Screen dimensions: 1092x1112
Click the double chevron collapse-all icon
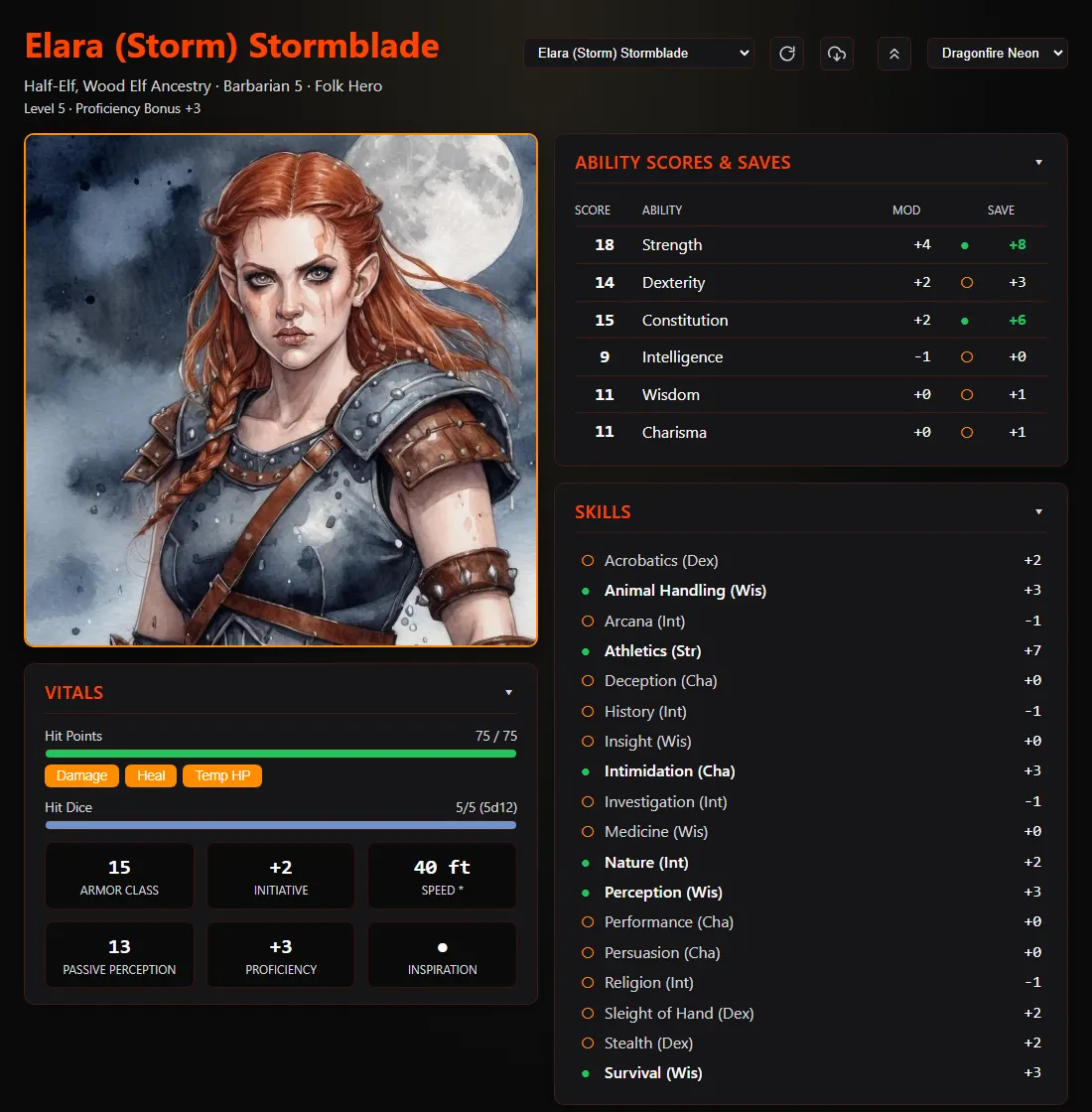pos(894,54)
